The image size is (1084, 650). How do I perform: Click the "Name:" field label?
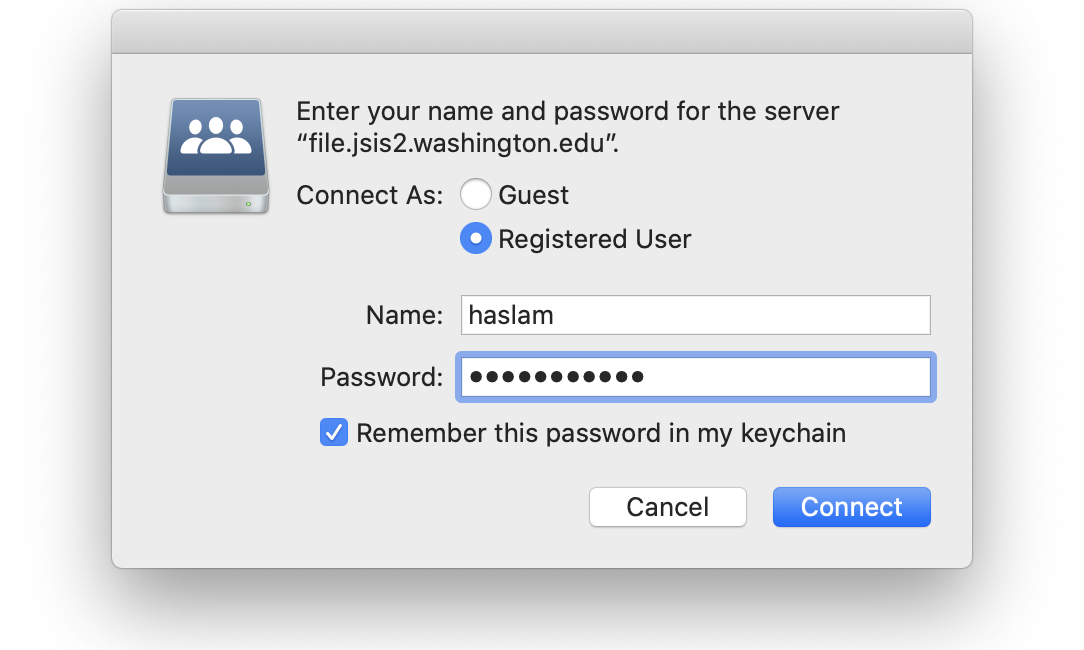coord(404,315)
